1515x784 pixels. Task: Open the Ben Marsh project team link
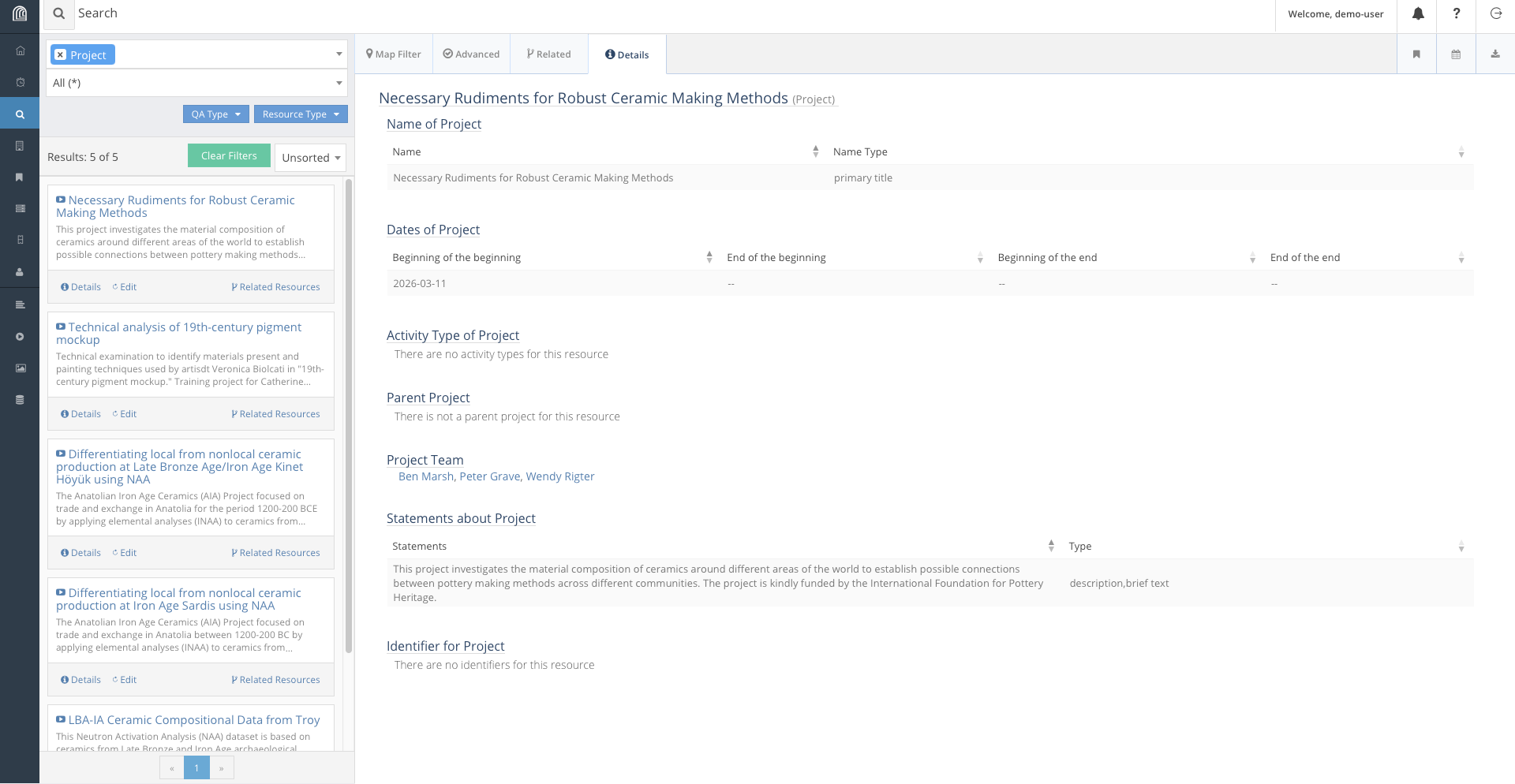425,476
